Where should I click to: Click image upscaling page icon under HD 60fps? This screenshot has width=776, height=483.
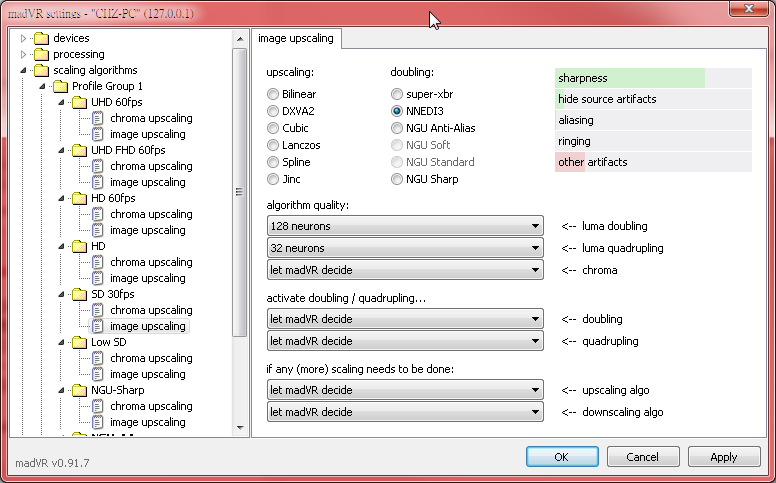(x=98, y=230)
